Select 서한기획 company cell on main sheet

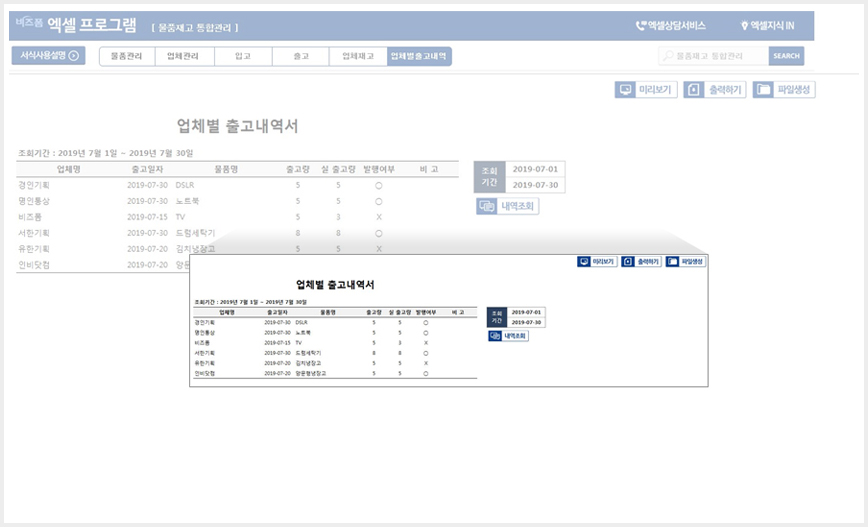[x=34, y=233]
